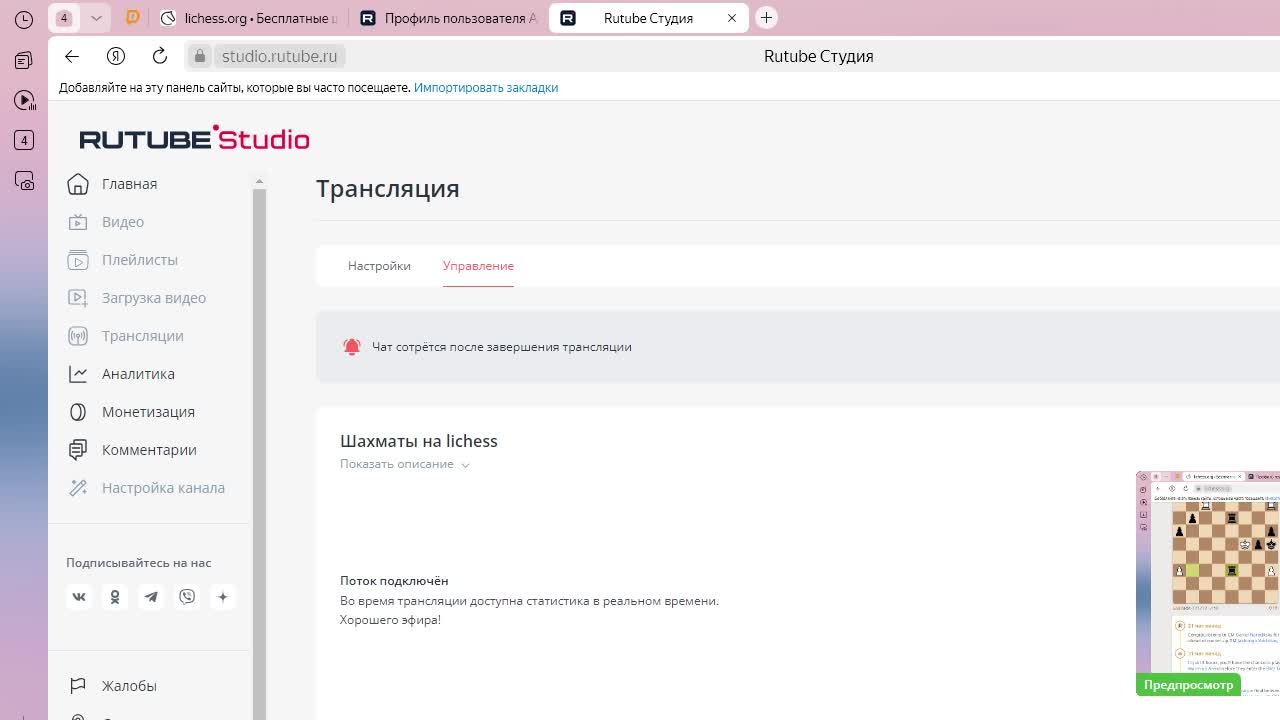This screenshot has width=1280, height=720.
Task: Switch to the Настройки tab
Action: 379,266
